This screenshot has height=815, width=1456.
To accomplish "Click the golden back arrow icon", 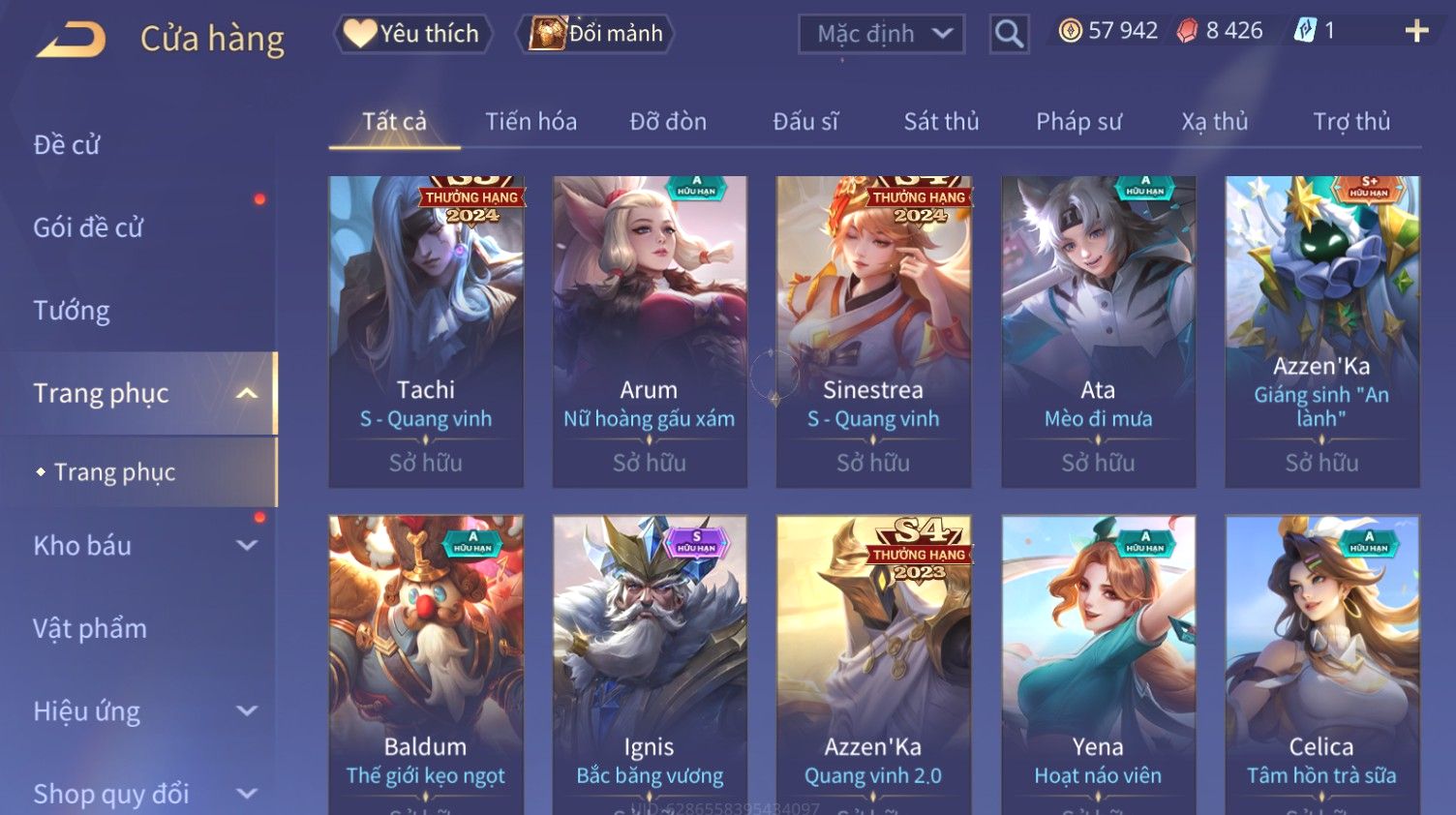I will coord(72,40).
